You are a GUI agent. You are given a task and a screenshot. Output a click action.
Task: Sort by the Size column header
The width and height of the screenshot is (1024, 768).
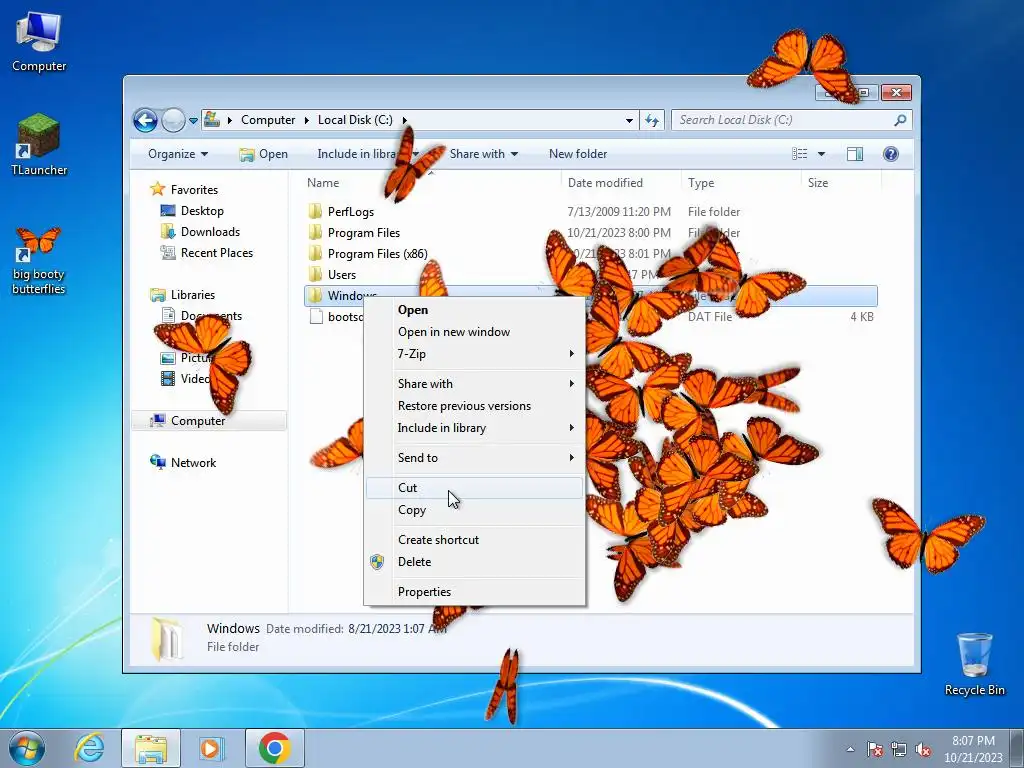tap(818, 183)
